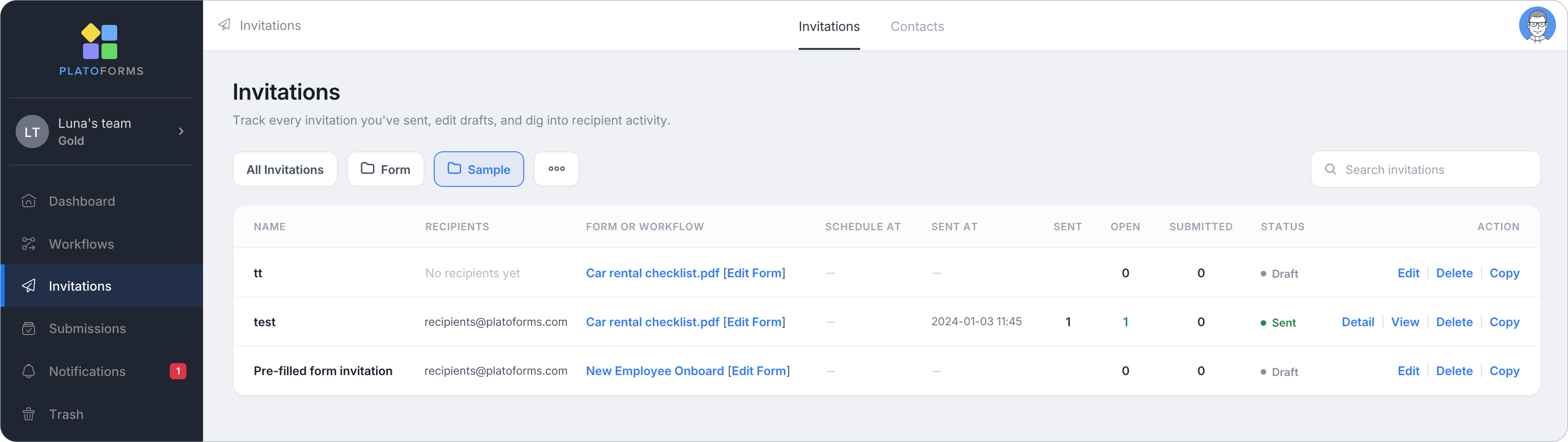The width and height of the screenshot is (1568, 442).
Task: Open Notifications in sidebar
Action: tap(102, 371)
